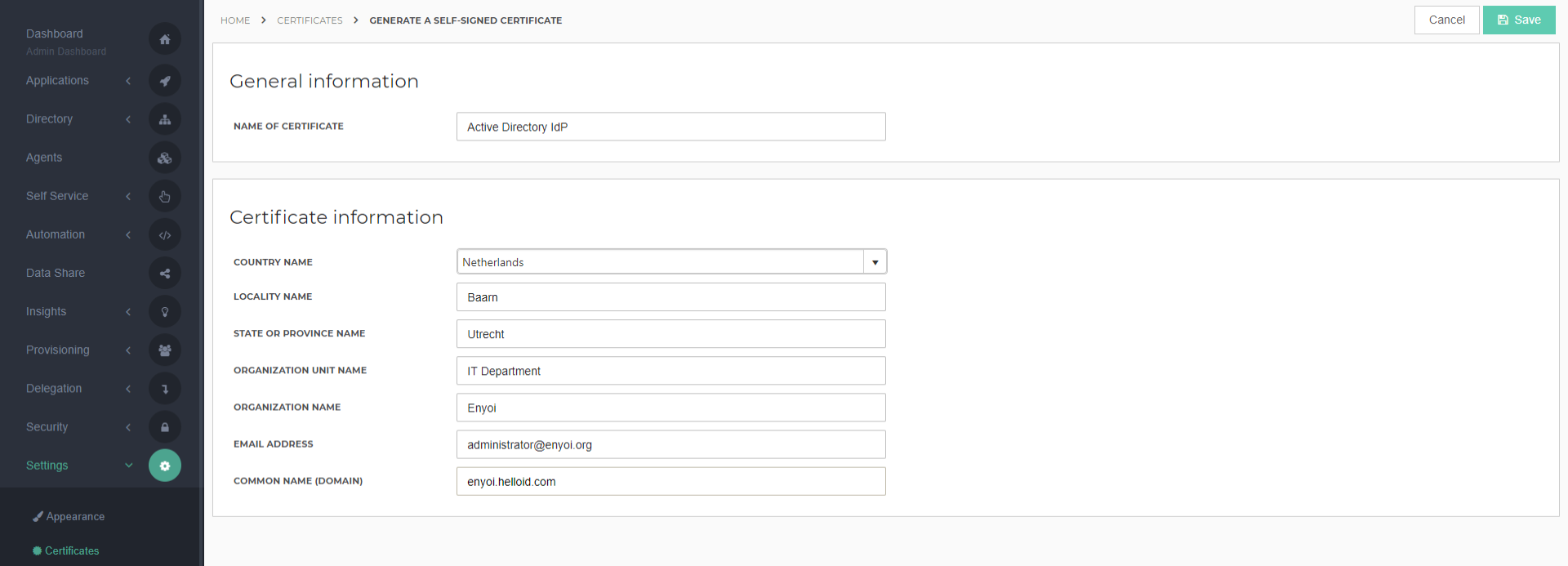Open the Agents menu item
The image size is (1568, 566).
pyautogui.click(x=44, y=158)
